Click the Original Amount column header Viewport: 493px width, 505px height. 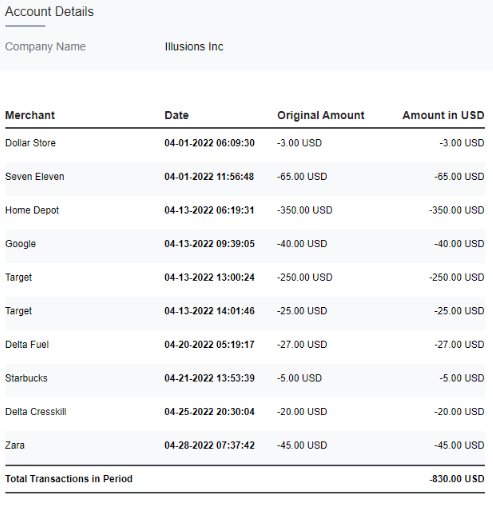tap(321, 115)
